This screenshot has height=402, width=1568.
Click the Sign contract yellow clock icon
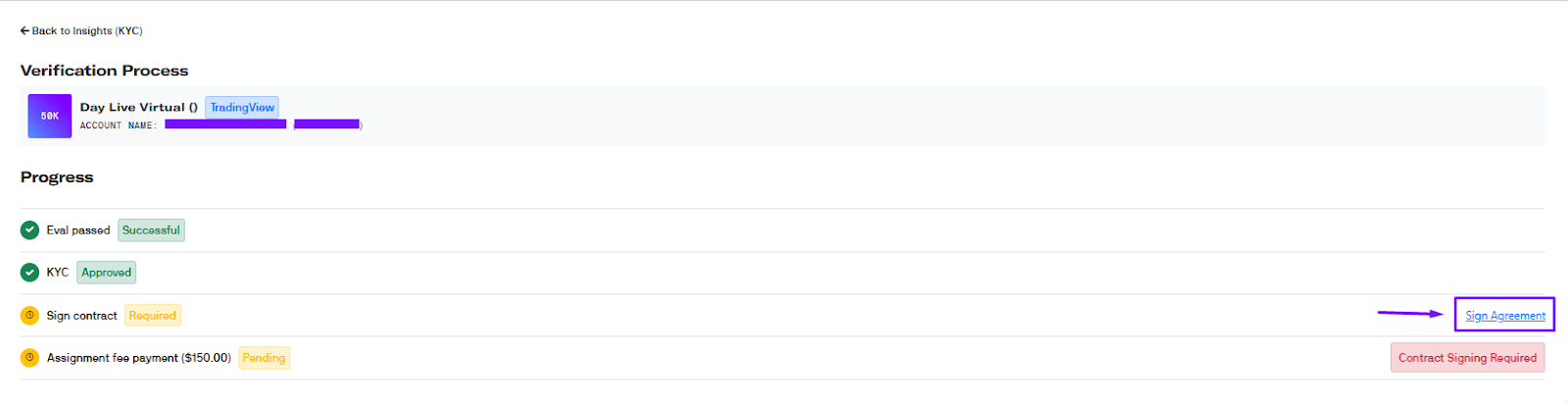coord(29,316)
